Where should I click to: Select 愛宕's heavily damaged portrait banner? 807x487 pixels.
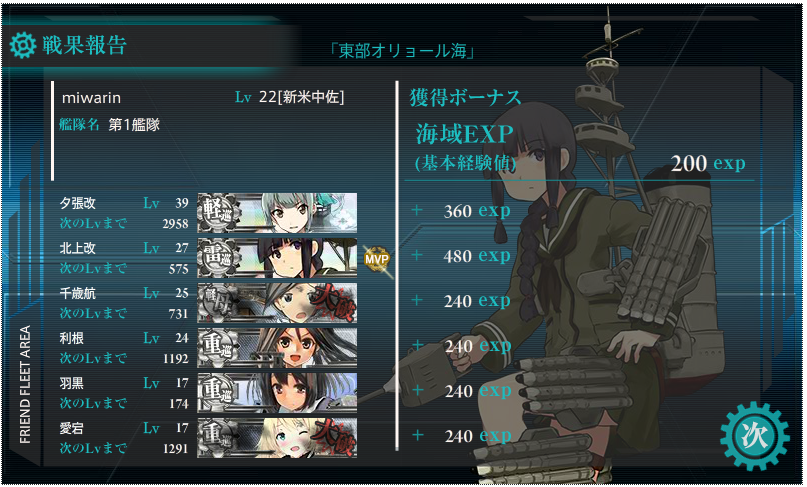[x=277, y=438]
